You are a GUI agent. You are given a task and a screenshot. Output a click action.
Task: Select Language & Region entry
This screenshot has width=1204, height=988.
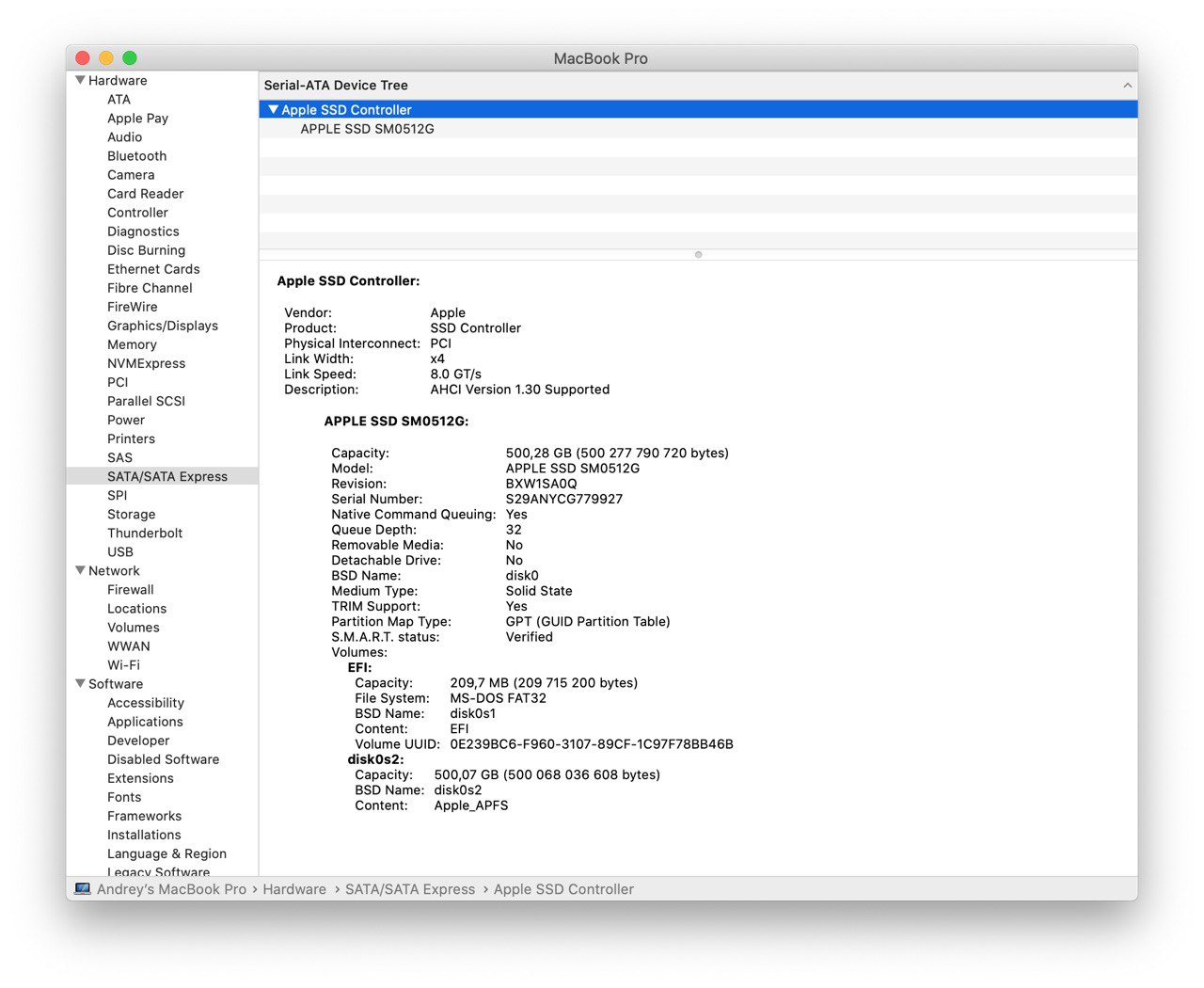coord(166,853)
